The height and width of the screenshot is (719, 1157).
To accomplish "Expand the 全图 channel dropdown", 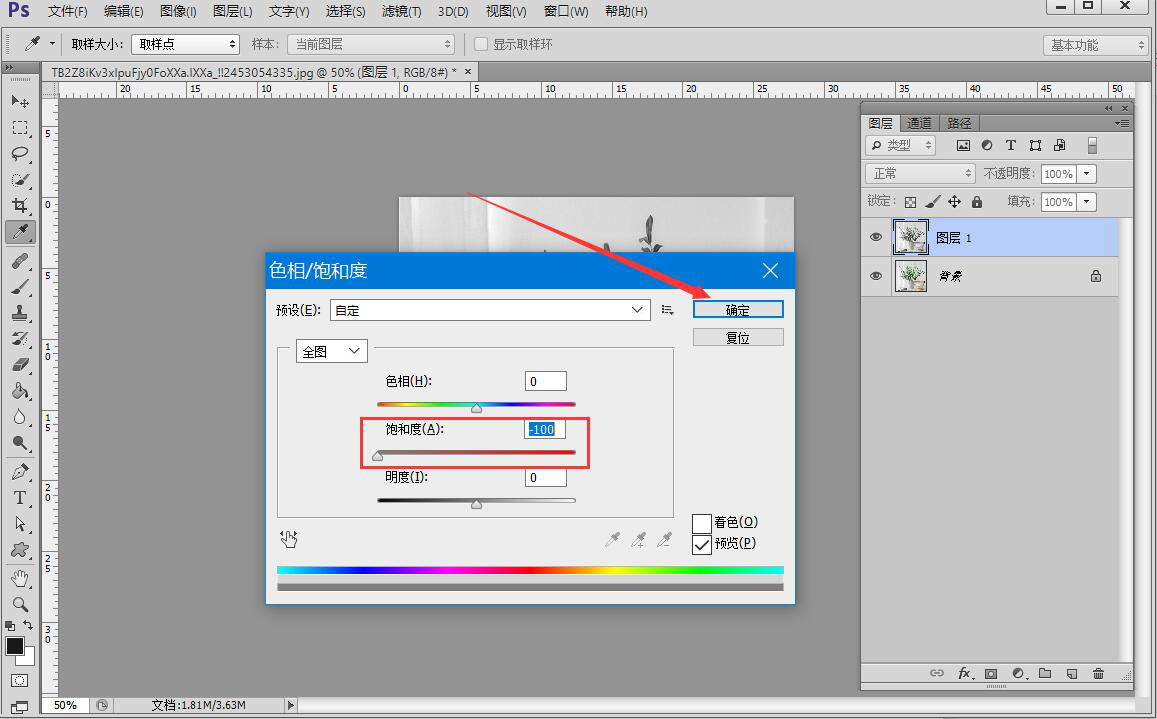I will [332, 352].
